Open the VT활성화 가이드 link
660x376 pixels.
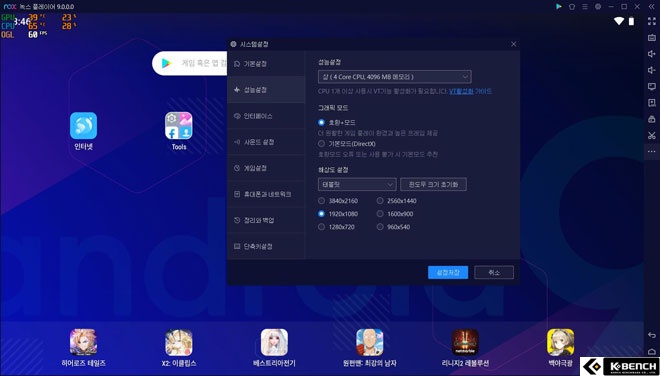470,91
